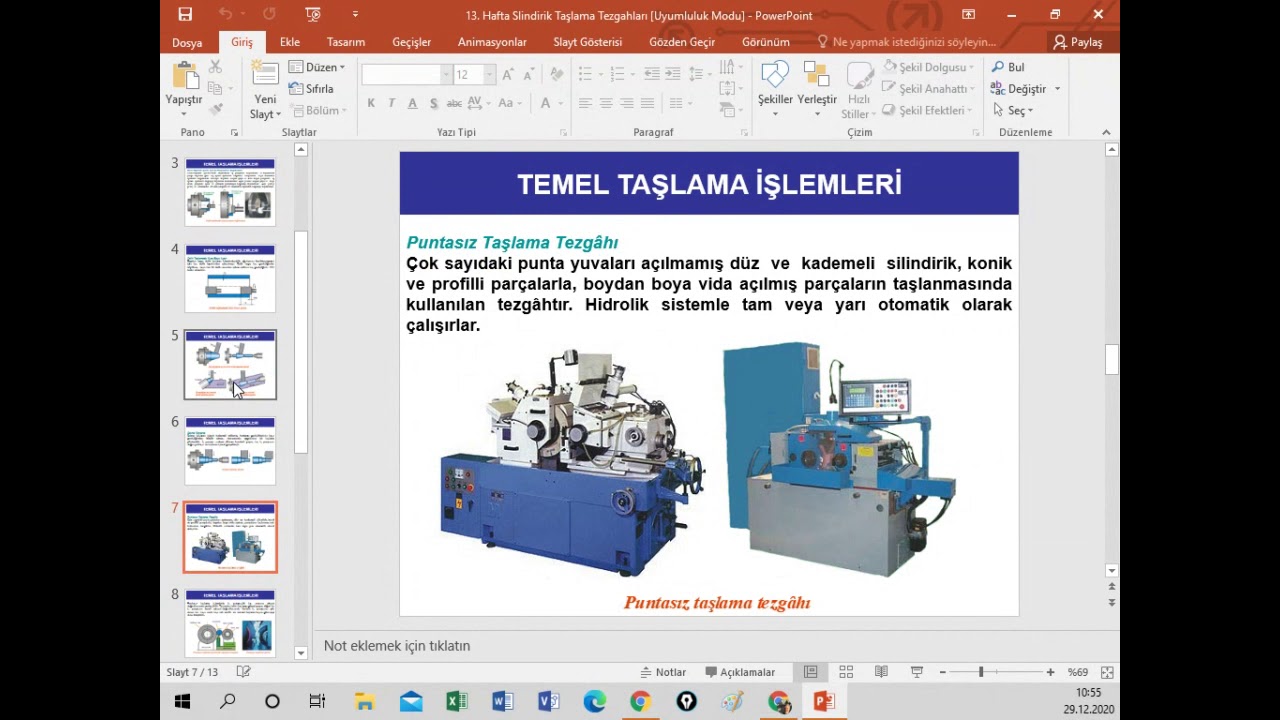Toggle text shadow S button
Viewport: 1280px width, 720px height.
pyautogui.click(x=433, y=103)
